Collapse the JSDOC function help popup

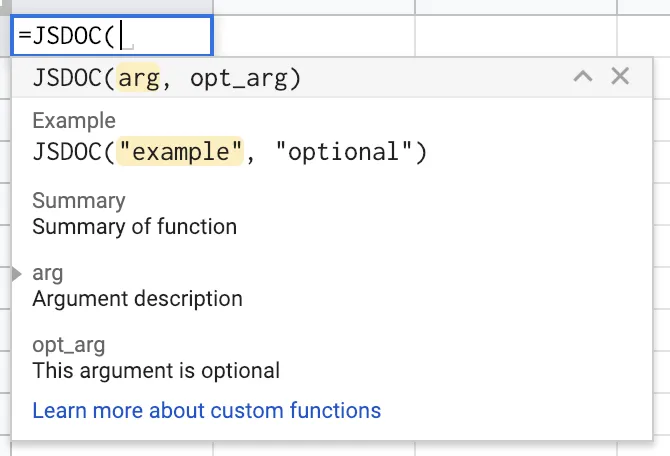point(583,77)
